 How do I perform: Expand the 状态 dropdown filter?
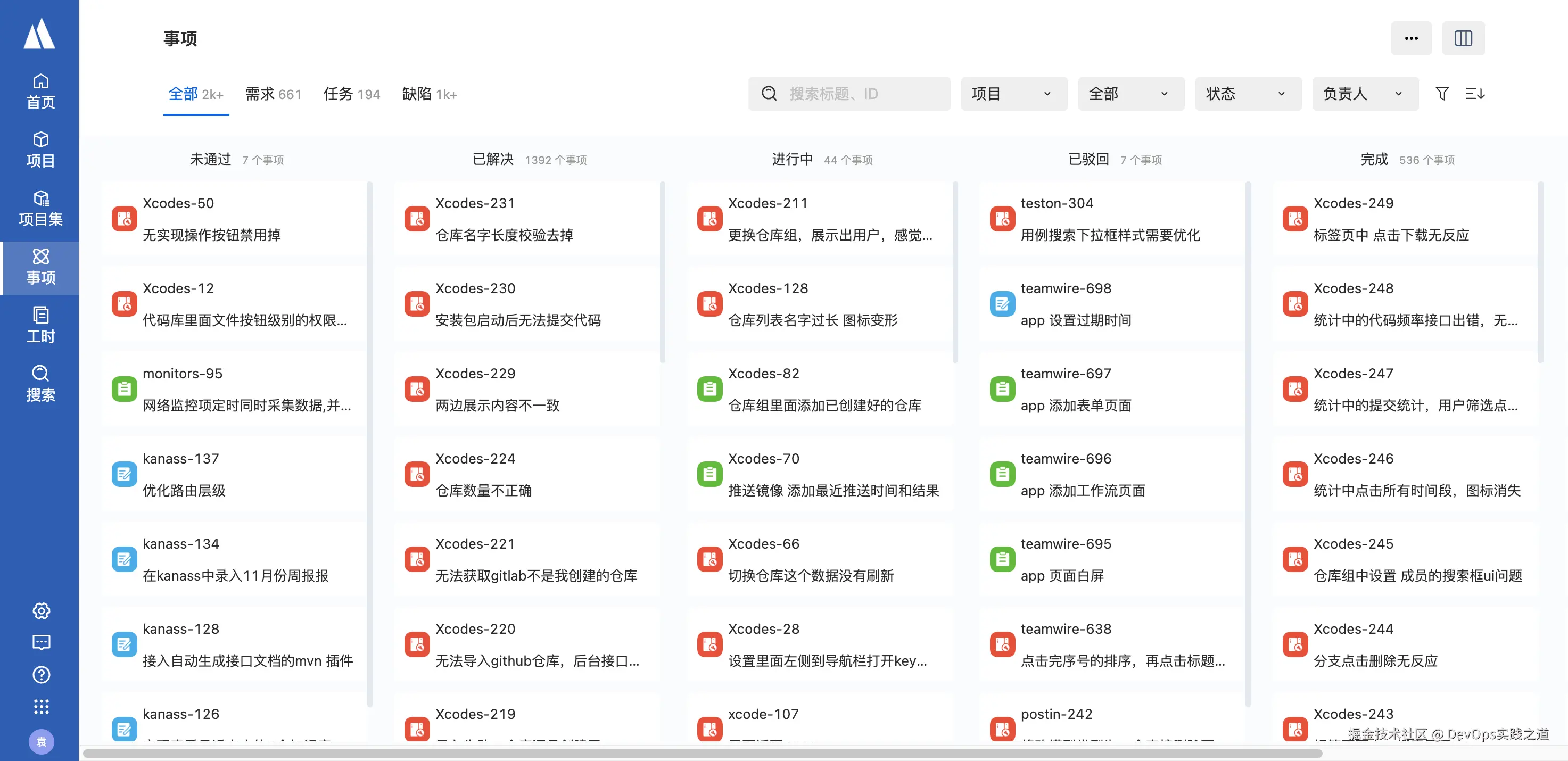coord(1248,94)
